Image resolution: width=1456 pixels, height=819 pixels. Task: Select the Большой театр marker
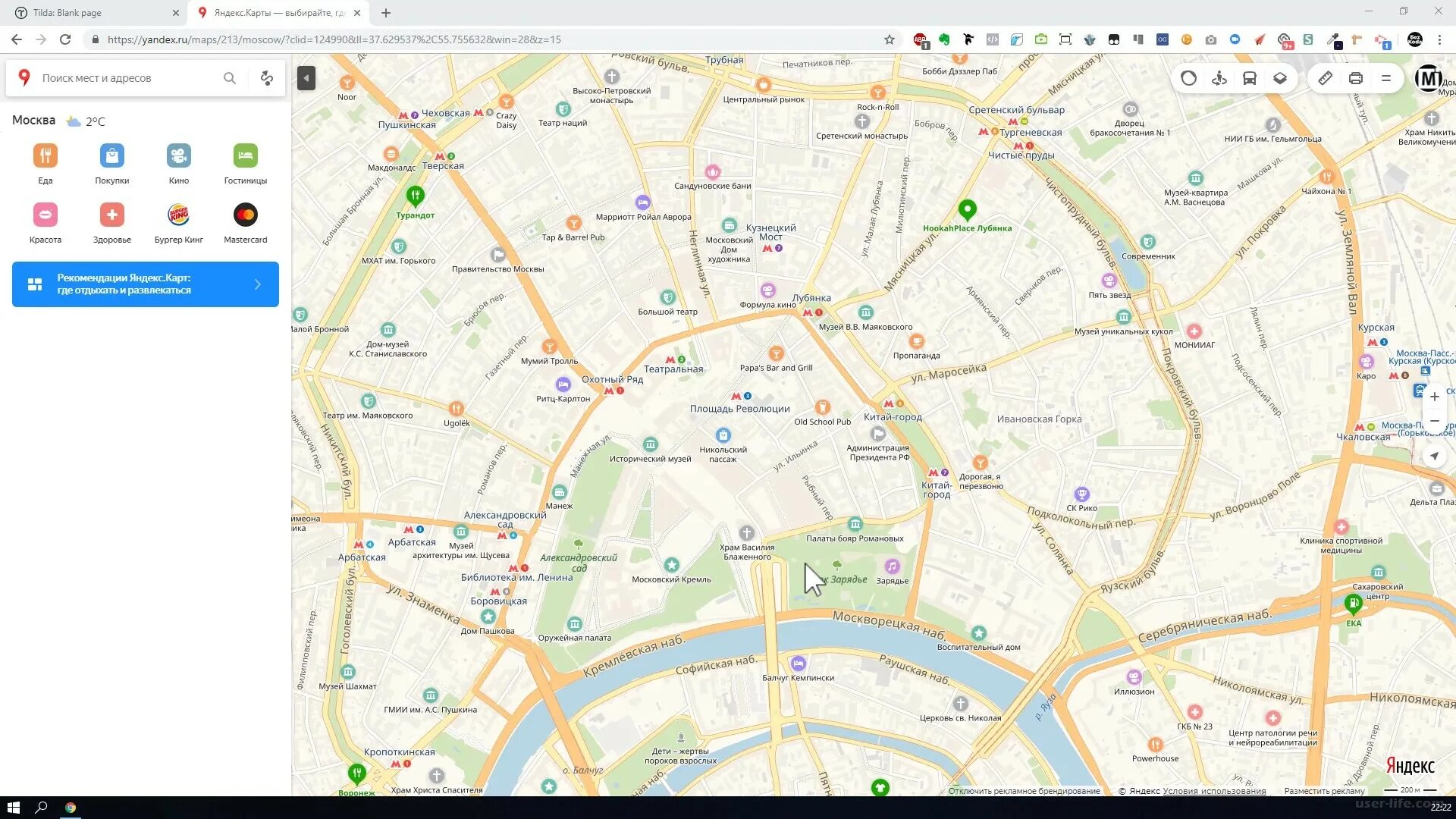point(667,297)
